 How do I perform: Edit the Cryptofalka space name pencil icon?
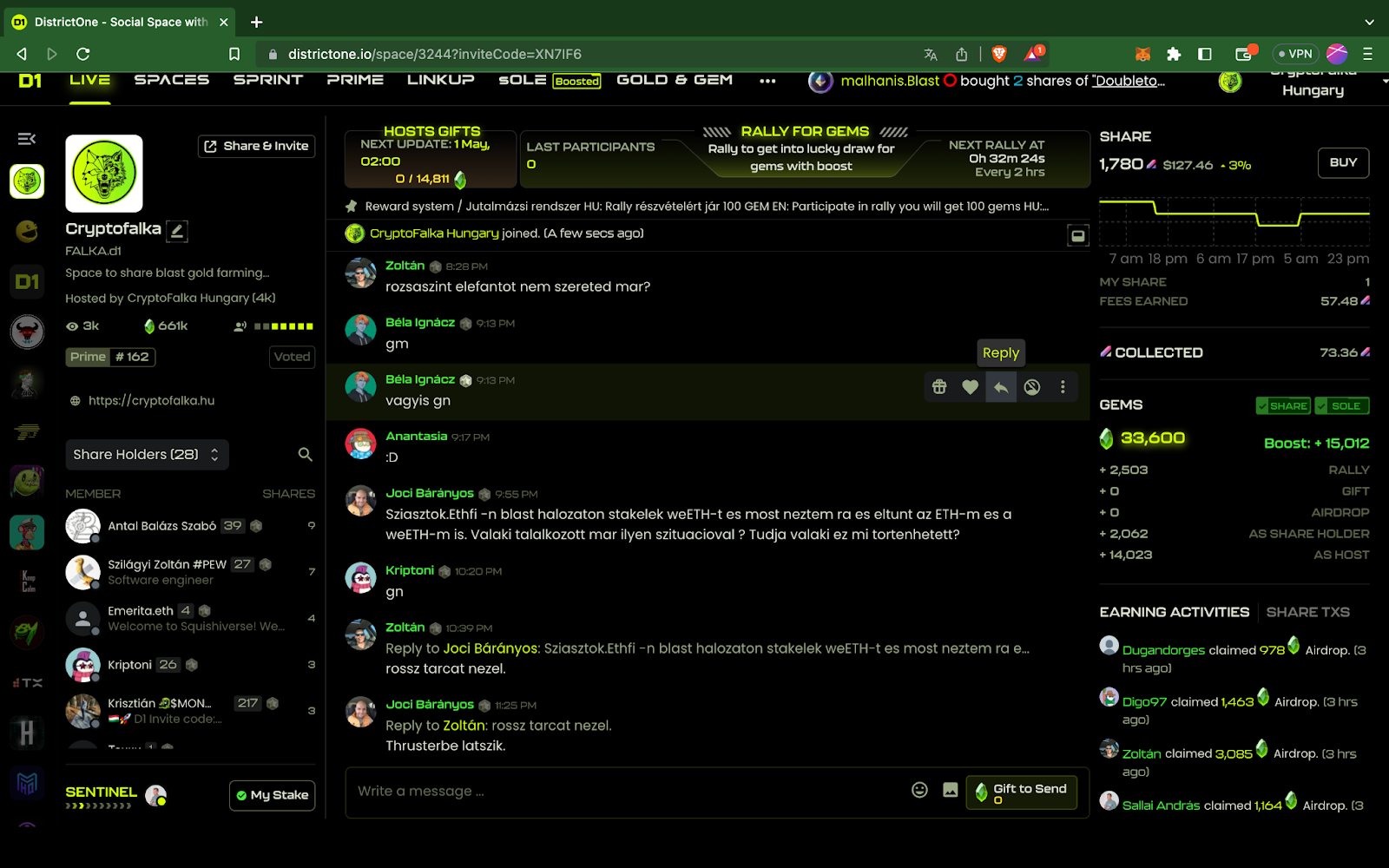click(177, 231)
